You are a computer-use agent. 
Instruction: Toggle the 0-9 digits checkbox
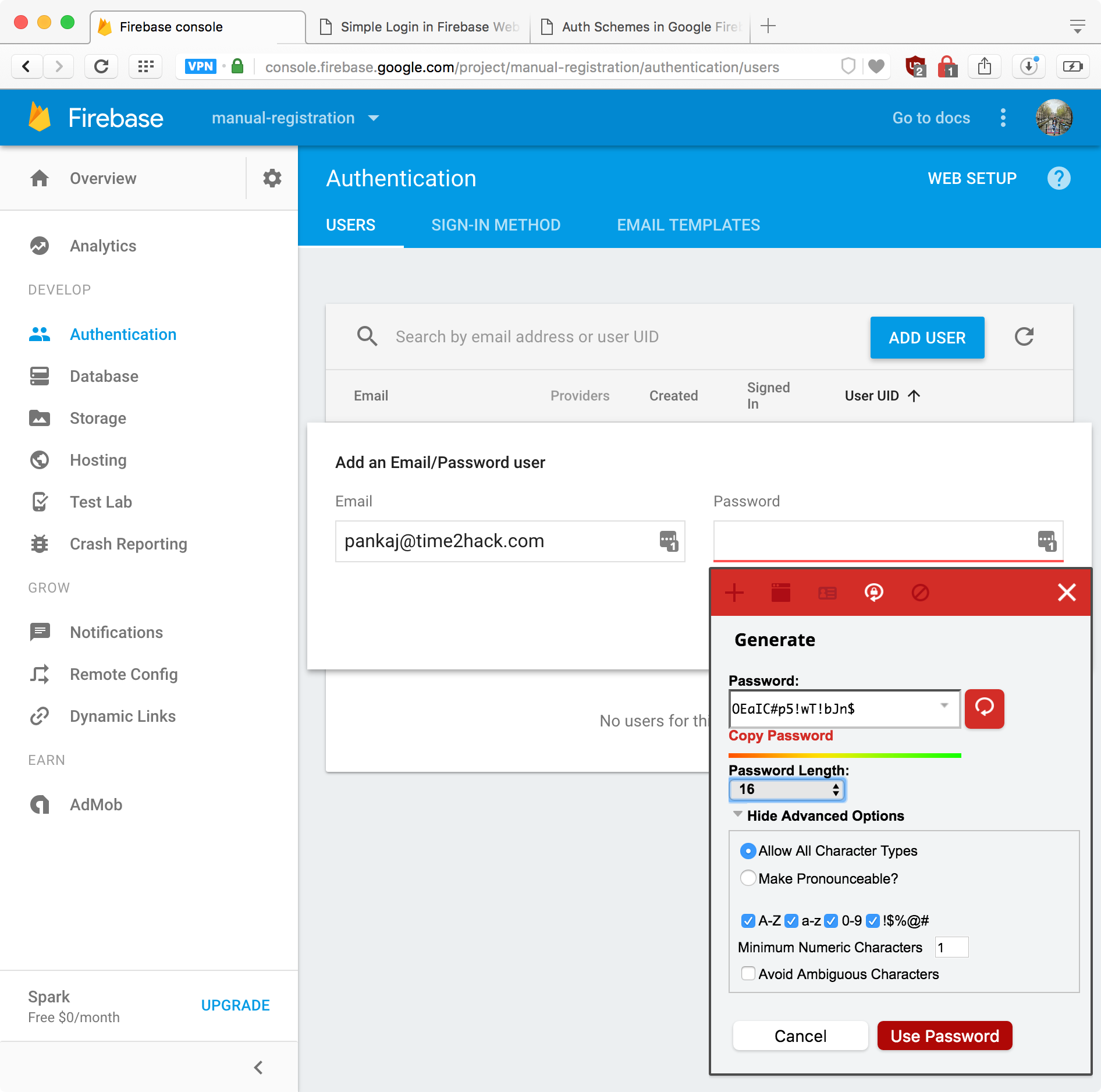click(x=831, y=921)
